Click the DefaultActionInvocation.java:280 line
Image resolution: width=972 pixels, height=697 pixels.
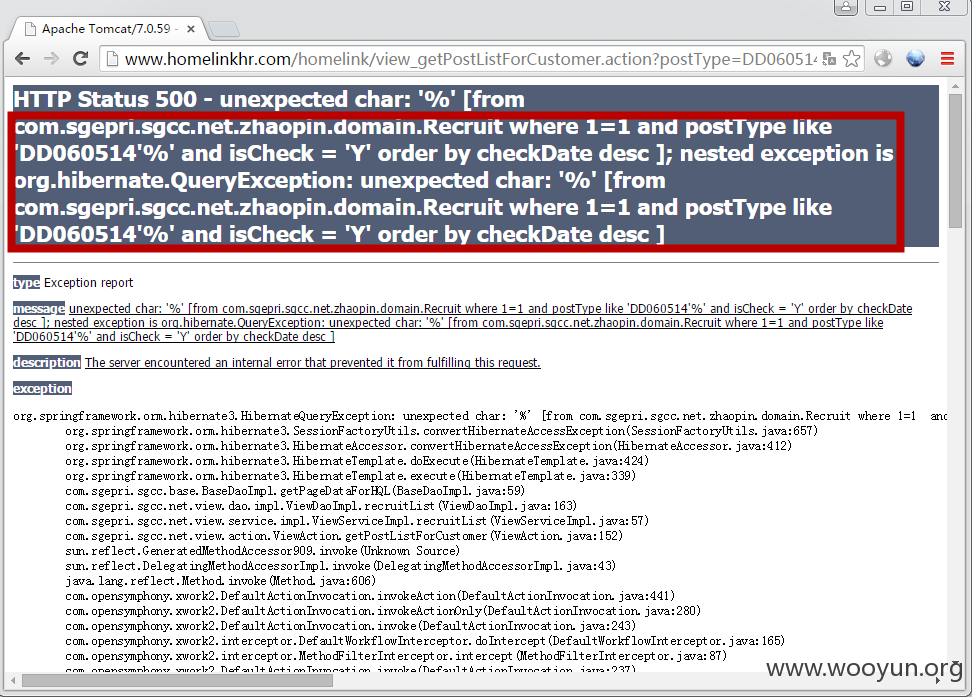click(x=383, y=611)
